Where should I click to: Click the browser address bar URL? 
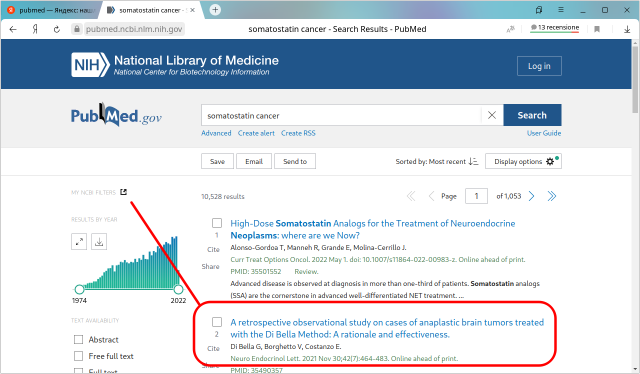pyautogui.click(x=134, y=29)
